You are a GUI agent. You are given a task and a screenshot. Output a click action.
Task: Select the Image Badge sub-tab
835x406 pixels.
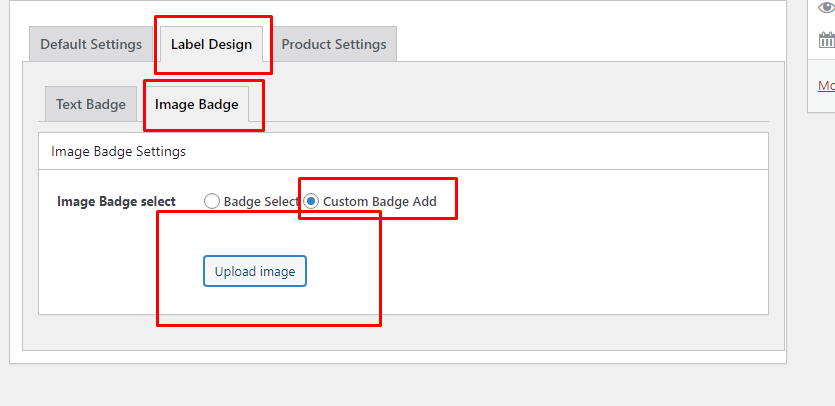[x=196, y=104]
